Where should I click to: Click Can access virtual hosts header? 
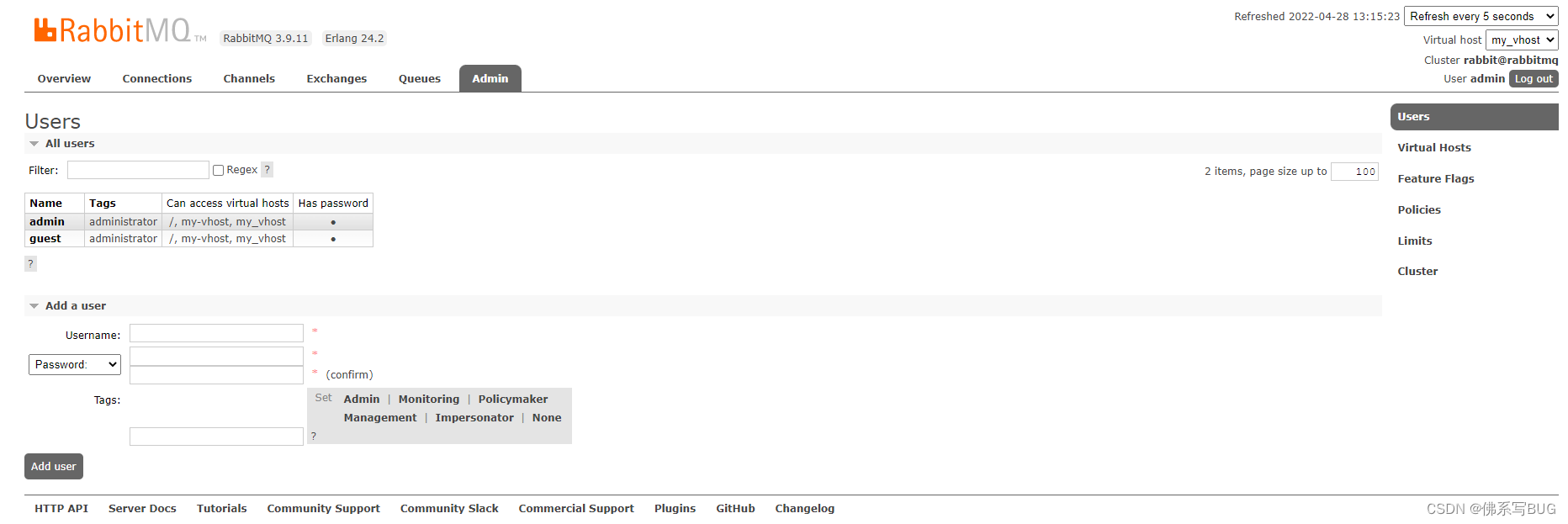coord(227,203)
